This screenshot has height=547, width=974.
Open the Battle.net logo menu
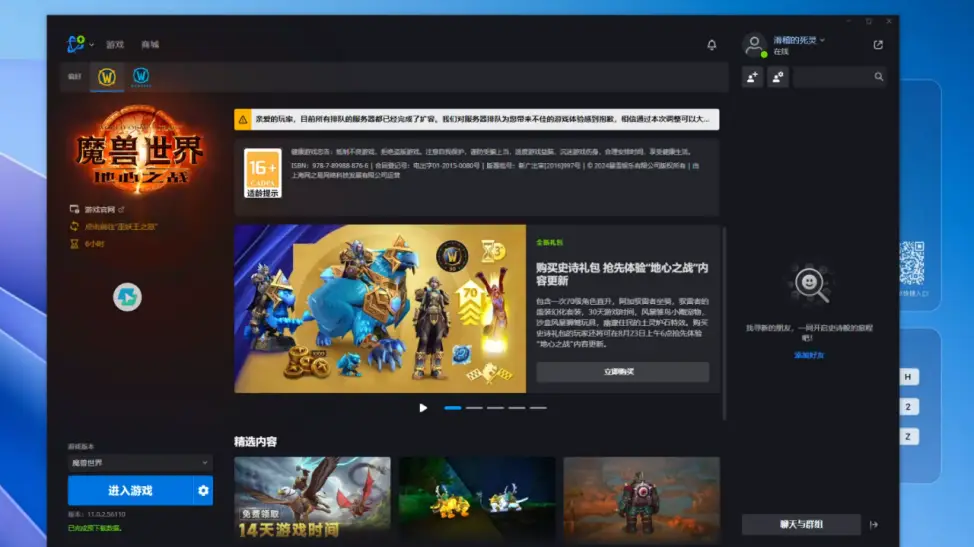[80, 44]
